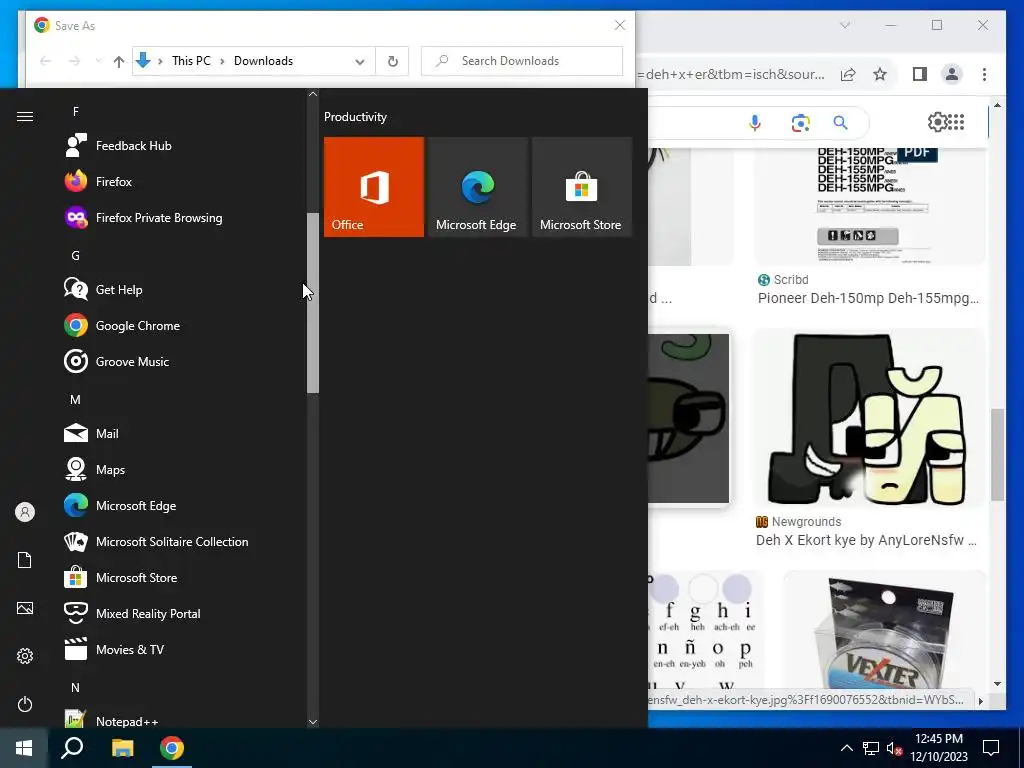This screenshot has height=768, width=1024.
Task: Bookmark this page with Chrome's star icon
Action: (880, 74)
